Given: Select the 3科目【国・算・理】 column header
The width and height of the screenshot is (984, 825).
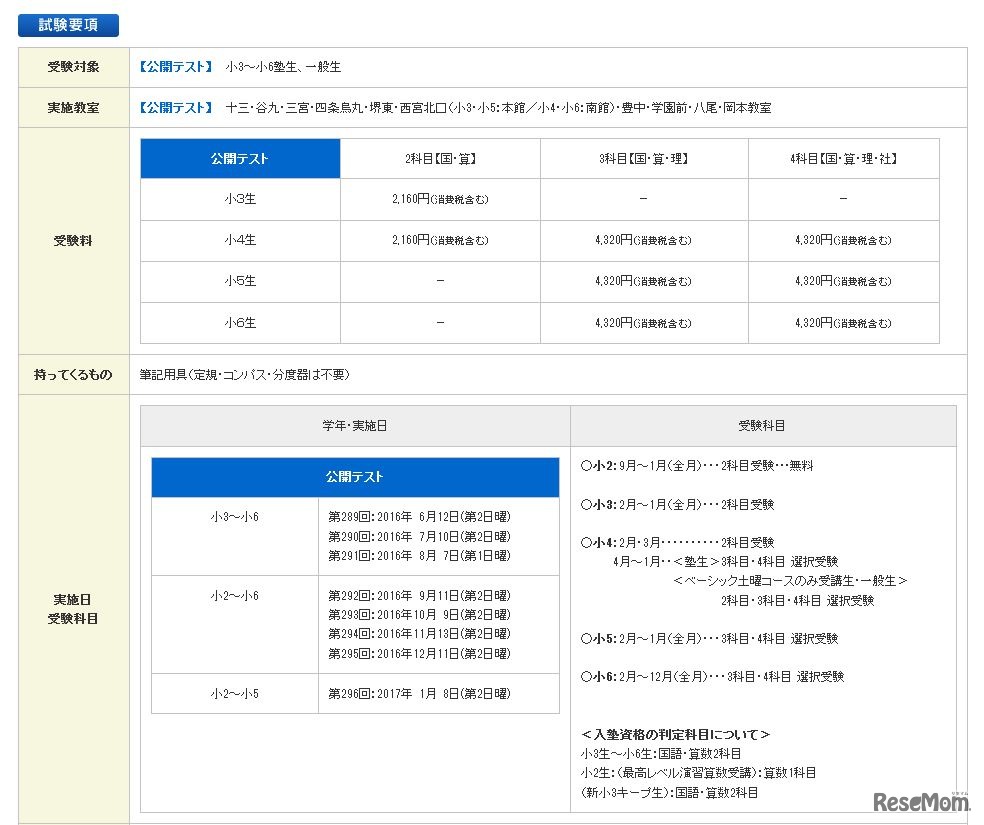Looking at the screenshot, I should [x=643, y=158].
